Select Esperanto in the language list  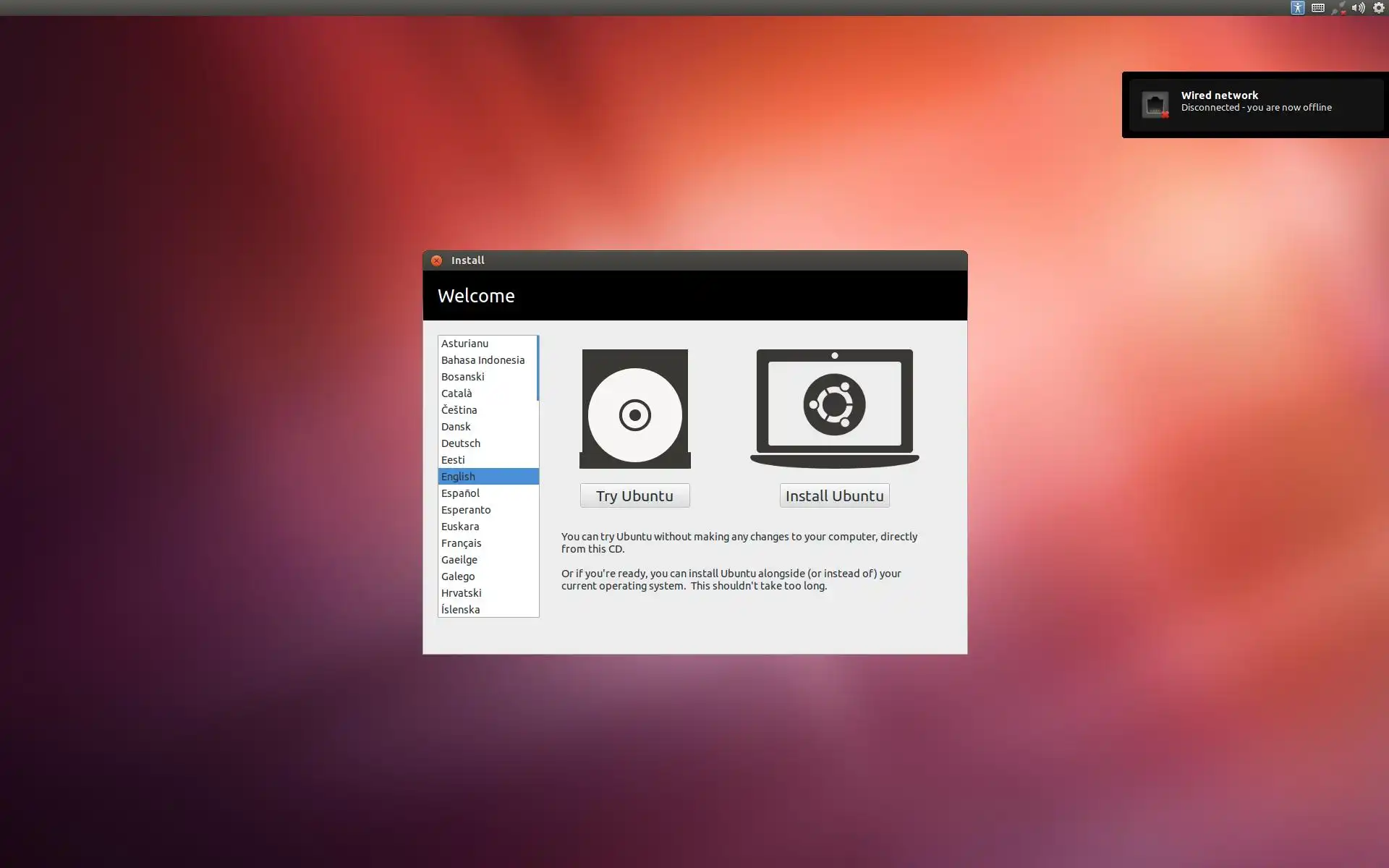click(x=466, y=510)
